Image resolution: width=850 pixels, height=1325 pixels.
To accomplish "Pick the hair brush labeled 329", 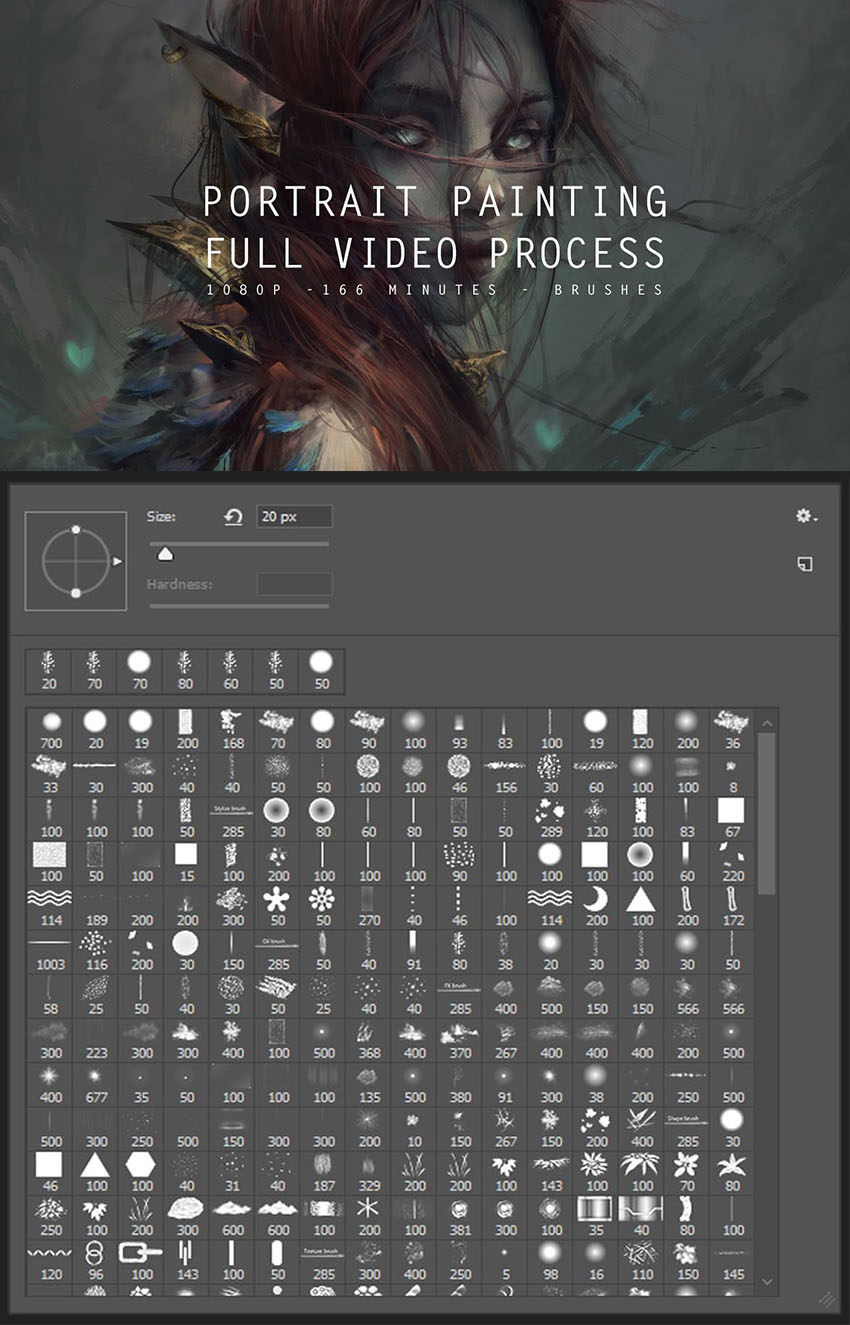I will click(x=369, y=1173).
